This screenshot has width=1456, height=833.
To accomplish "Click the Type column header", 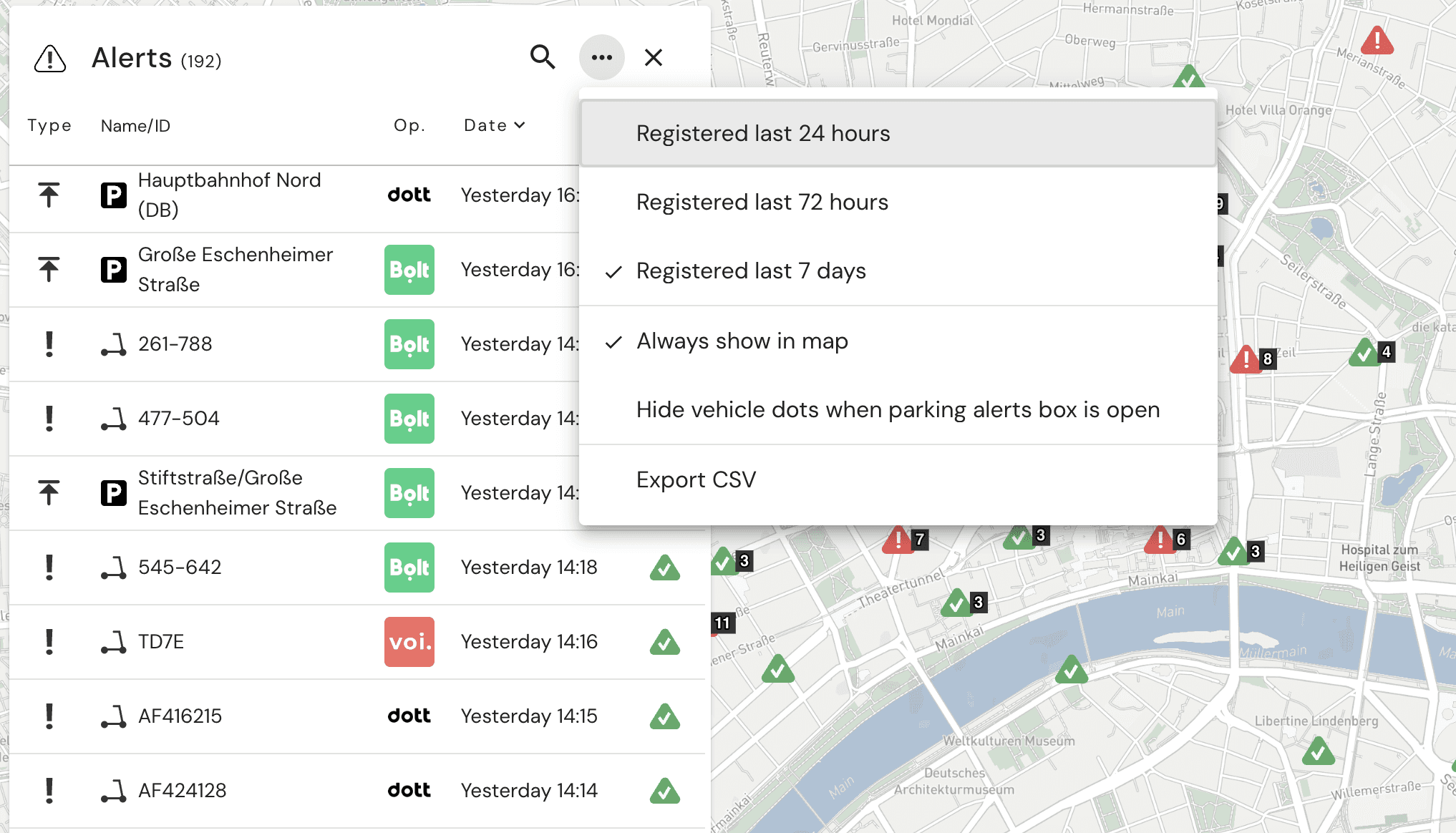I will click(49, 126).
